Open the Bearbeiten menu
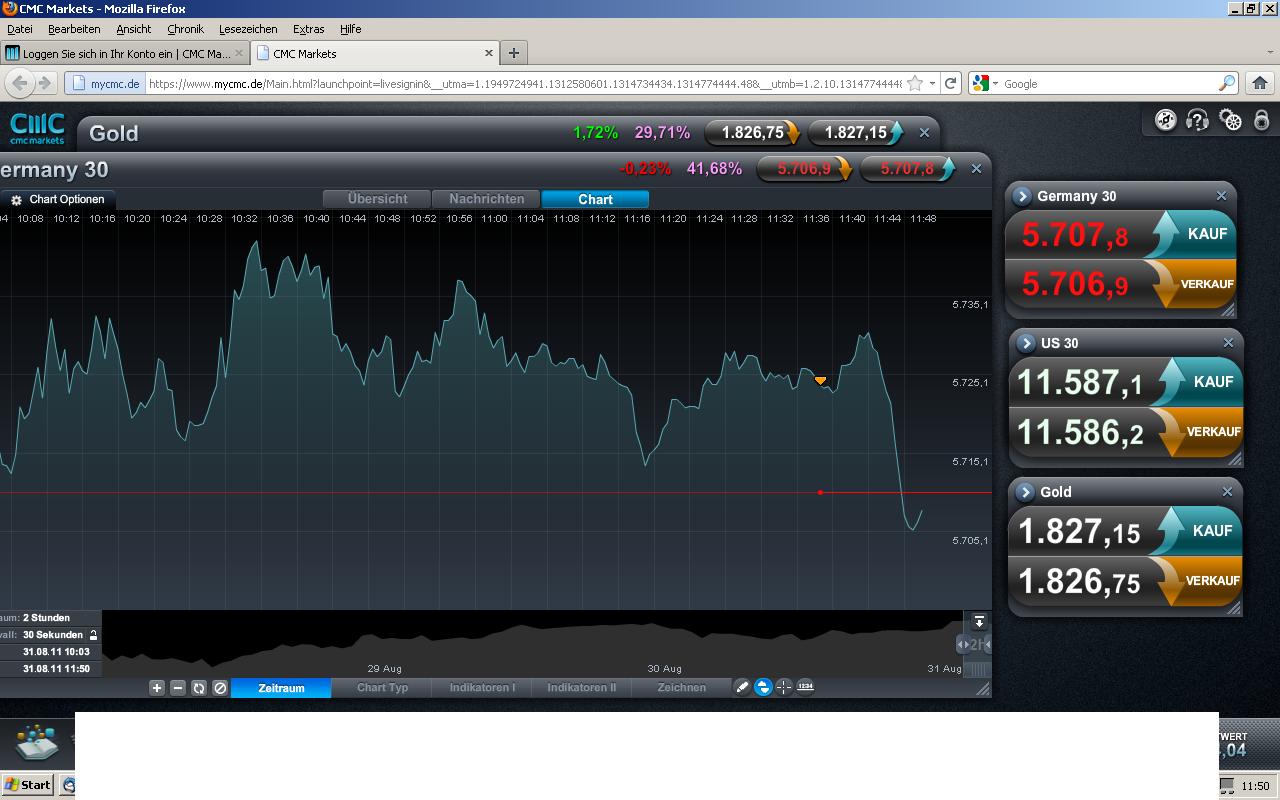Image resolution: width=1280 pixels, height=800 pixels. (x=74, y=29)
